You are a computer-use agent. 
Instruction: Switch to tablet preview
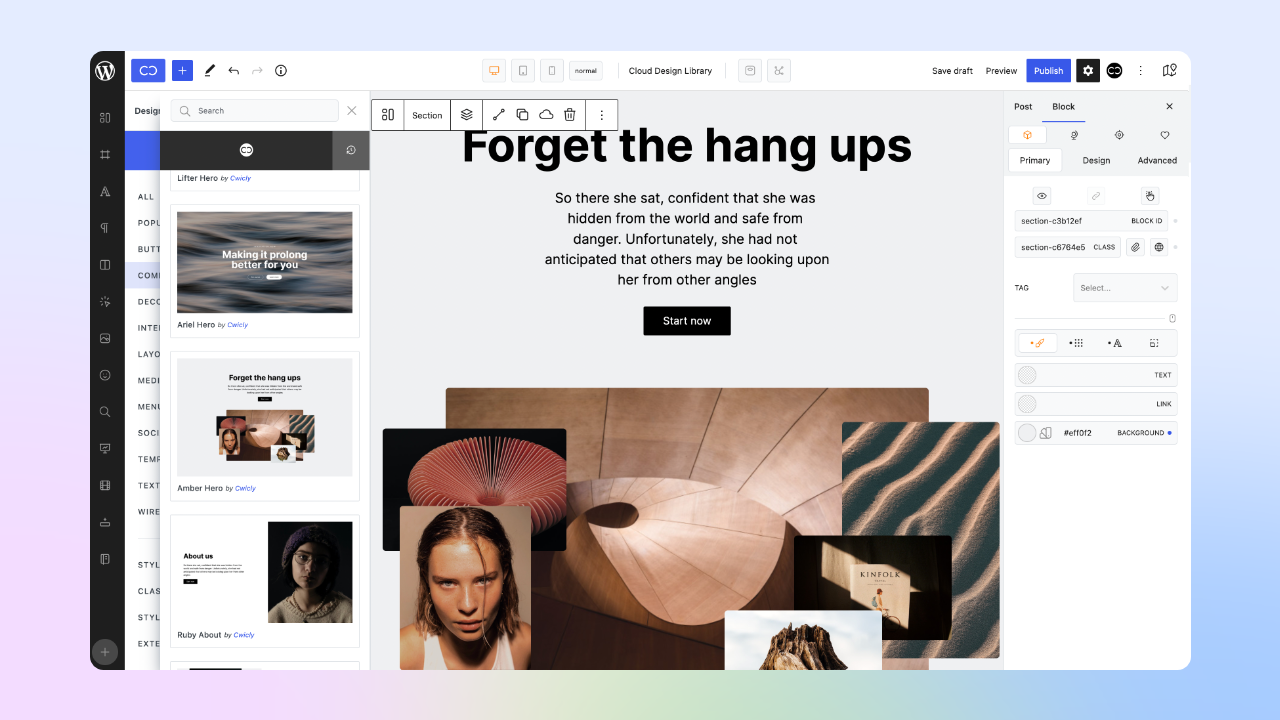523,71
